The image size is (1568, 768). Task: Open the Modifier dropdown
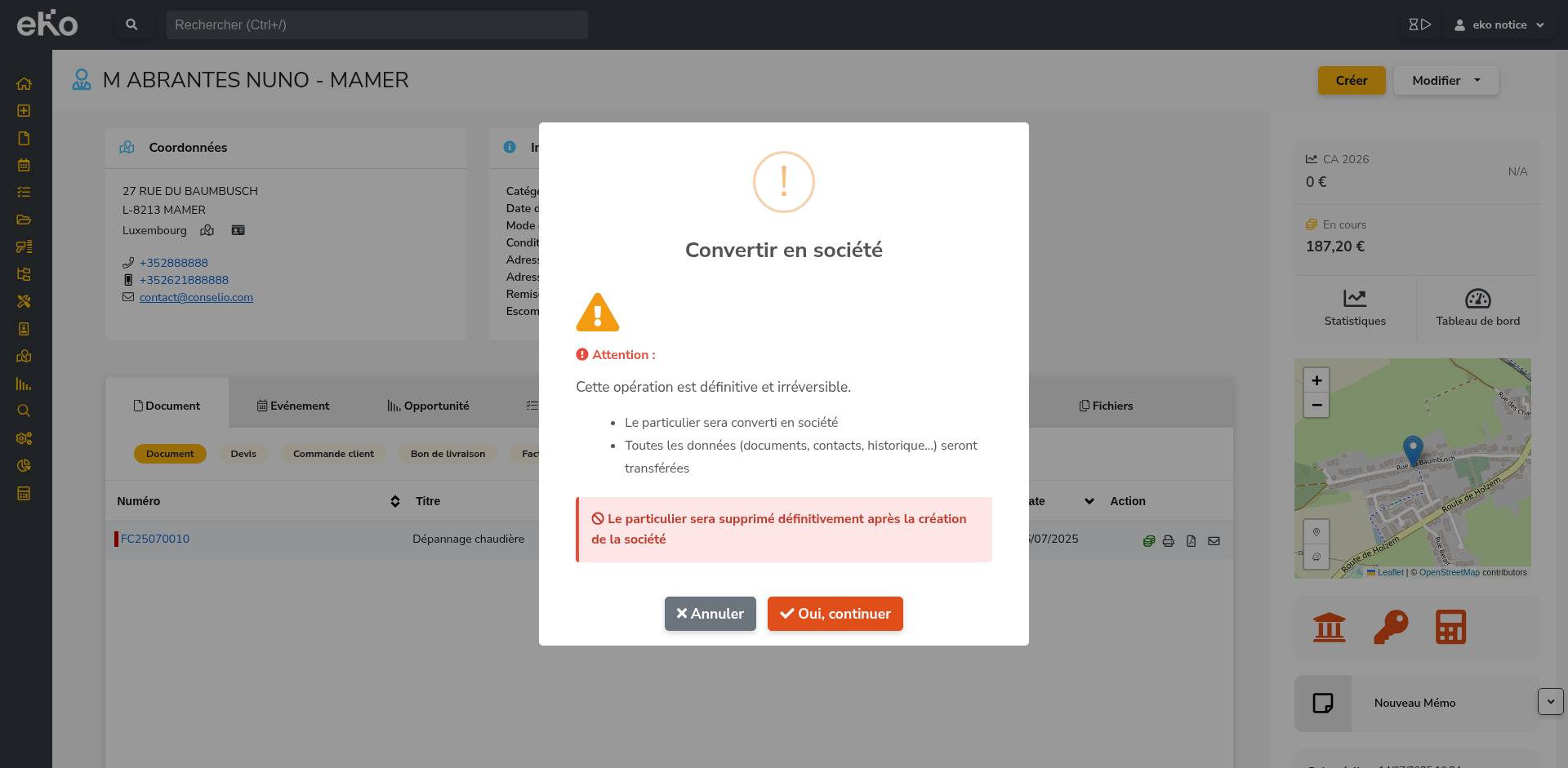click(x=1445, y=80)
